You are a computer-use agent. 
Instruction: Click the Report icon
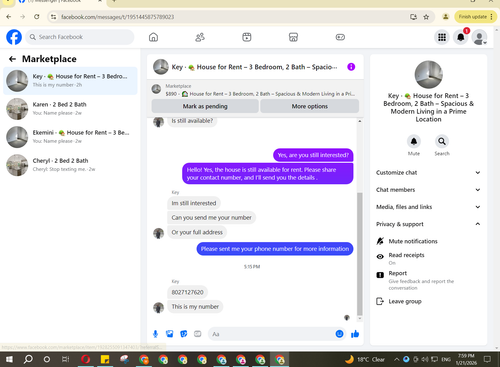point(380,275)
